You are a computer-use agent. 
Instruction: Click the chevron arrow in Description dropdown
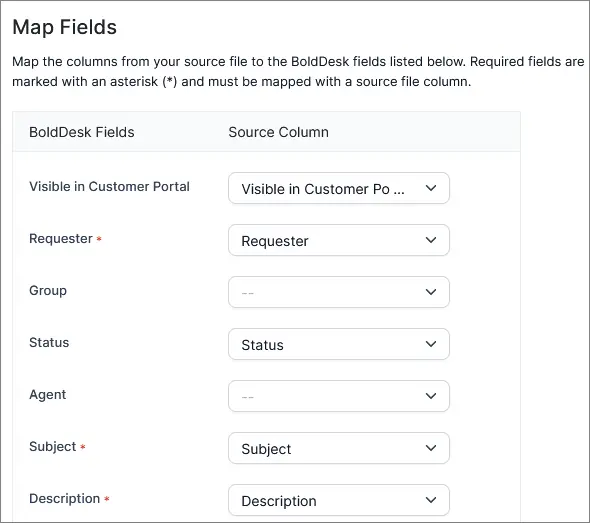click(x=431, y=499)
